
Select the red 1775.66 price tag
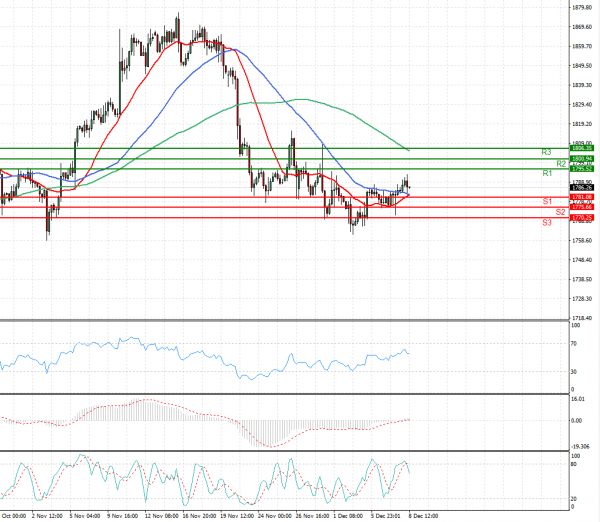582,207
